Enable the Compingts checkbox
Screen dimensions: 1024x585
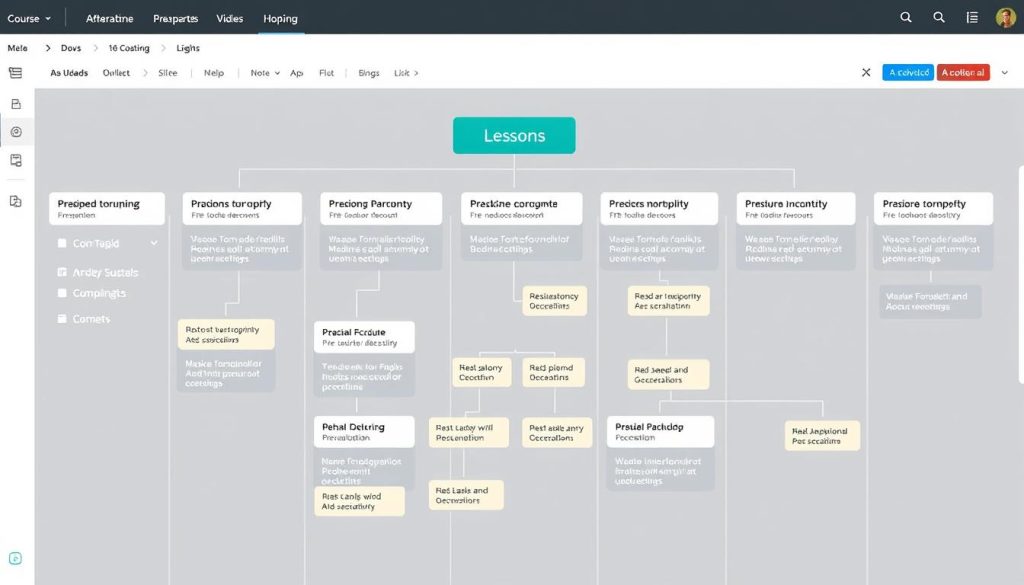tap(63, 294)
